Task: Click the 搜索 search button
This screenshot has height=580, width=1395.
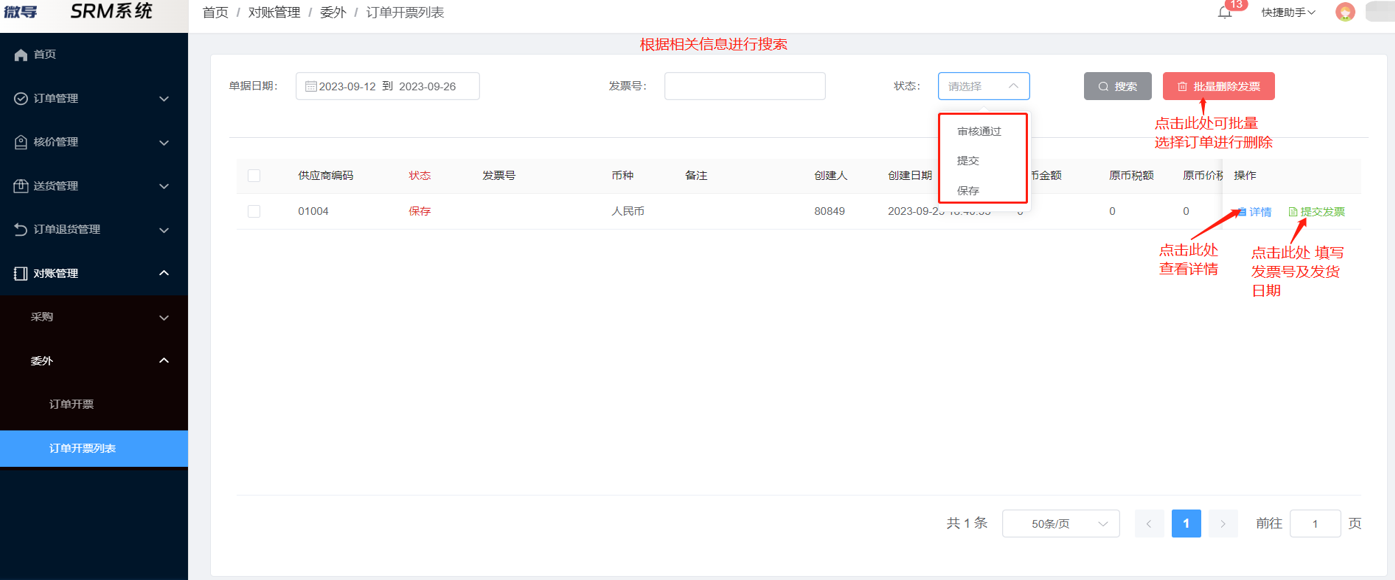Action: tap(1117, 87)
